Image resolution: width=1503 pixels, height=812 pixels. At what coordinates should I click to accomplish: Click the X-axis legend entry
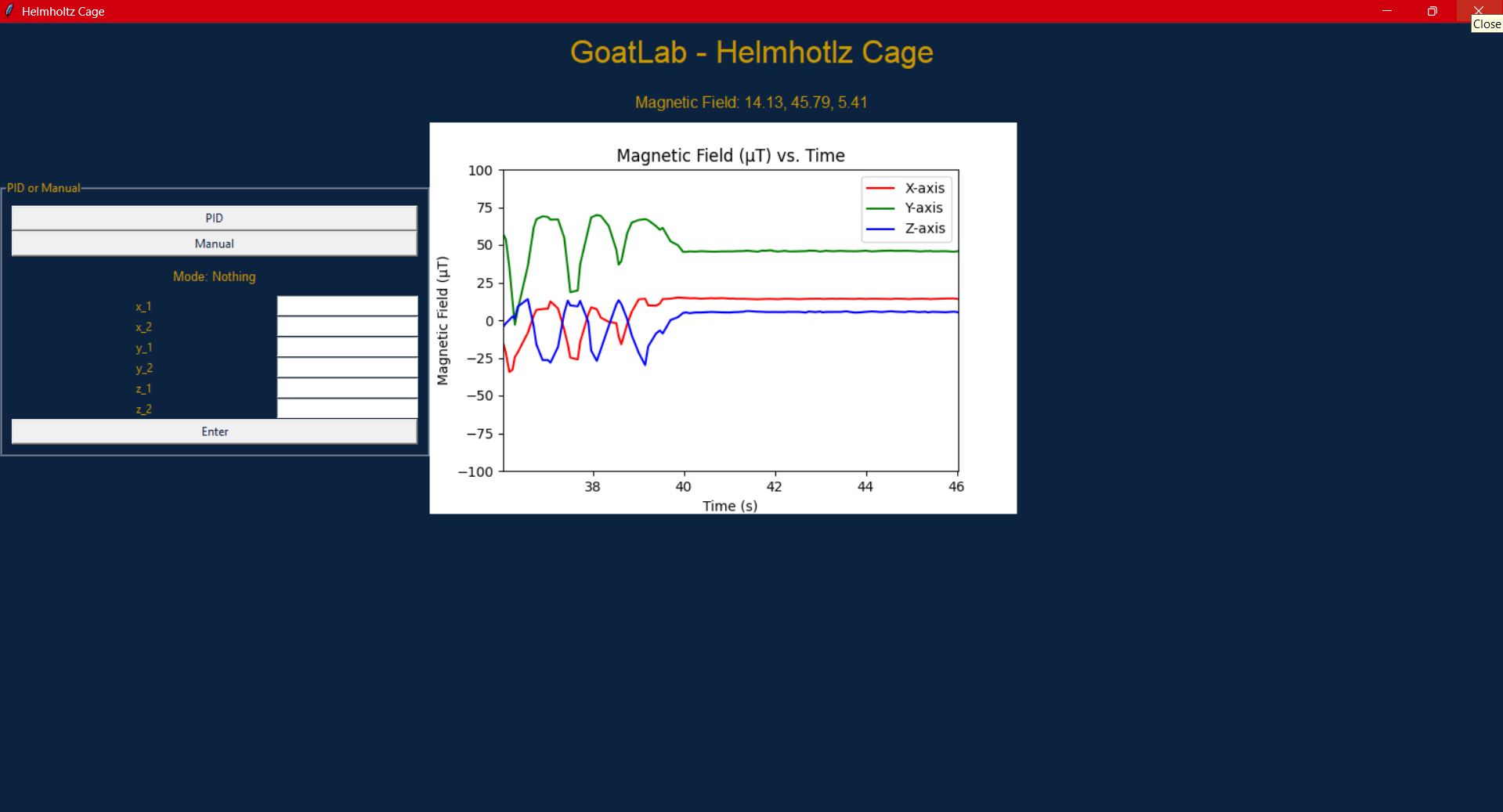(x=906, y=188)
